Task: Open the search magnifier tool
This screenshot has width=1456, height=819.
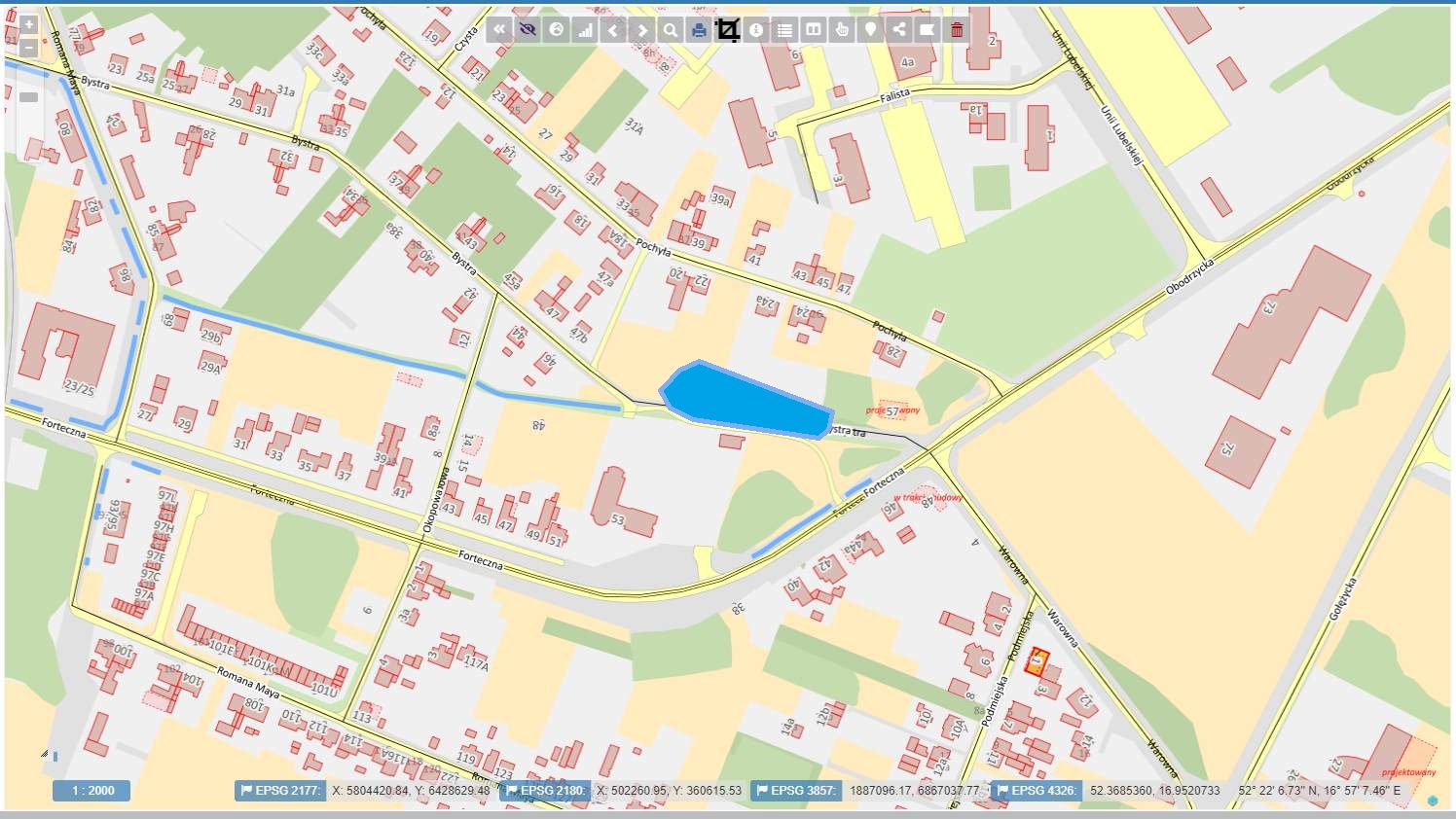Action: [671, 30]
